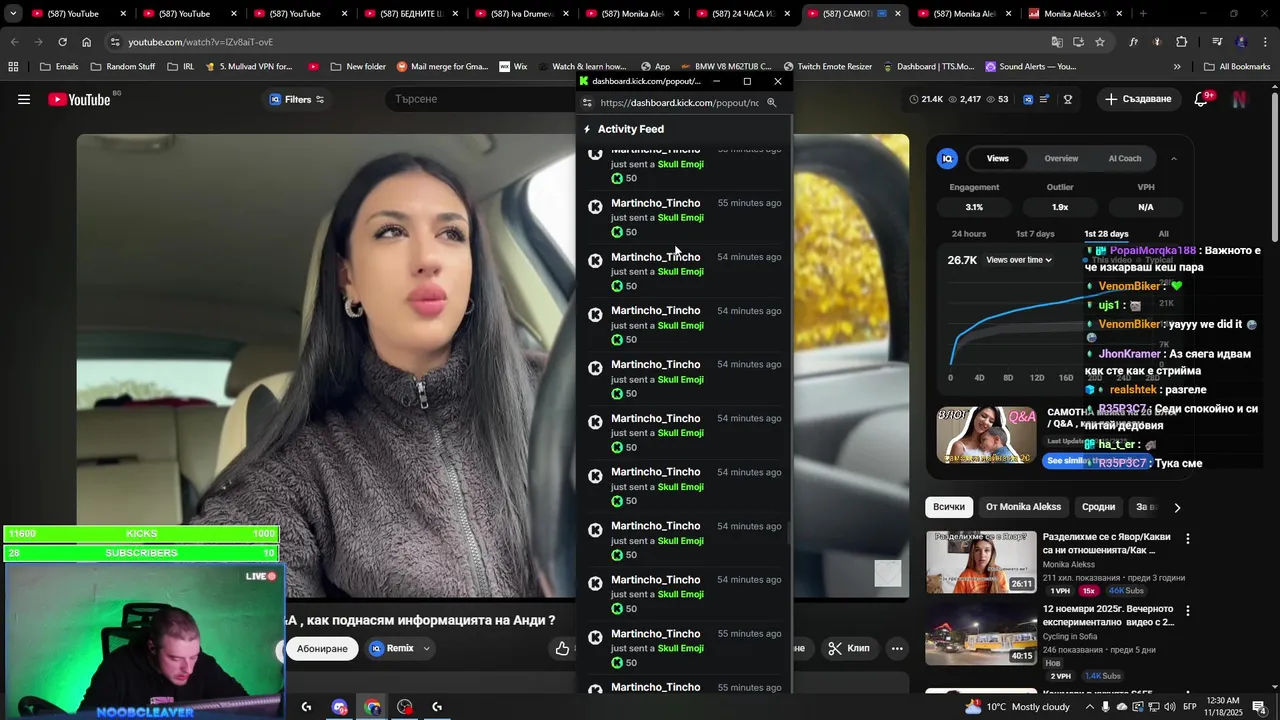The height and width of the screenshot is (720, 1280).
Task: Collapse the IQ panel with the chevron
Action: click(x=1174, y=158)
